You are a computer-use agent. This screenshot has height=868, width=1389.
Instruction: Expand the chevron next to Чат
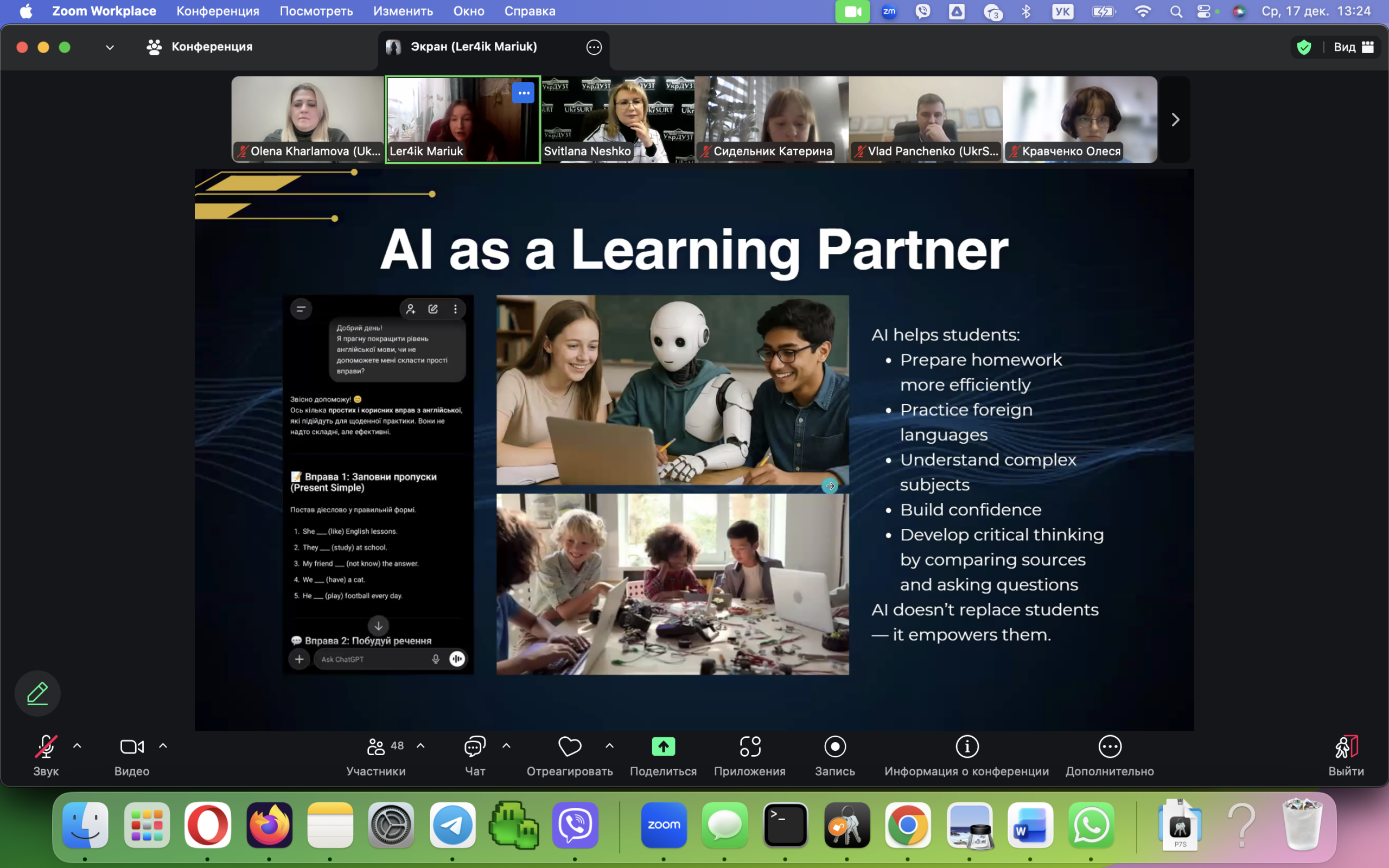click(x=506, y=746)
